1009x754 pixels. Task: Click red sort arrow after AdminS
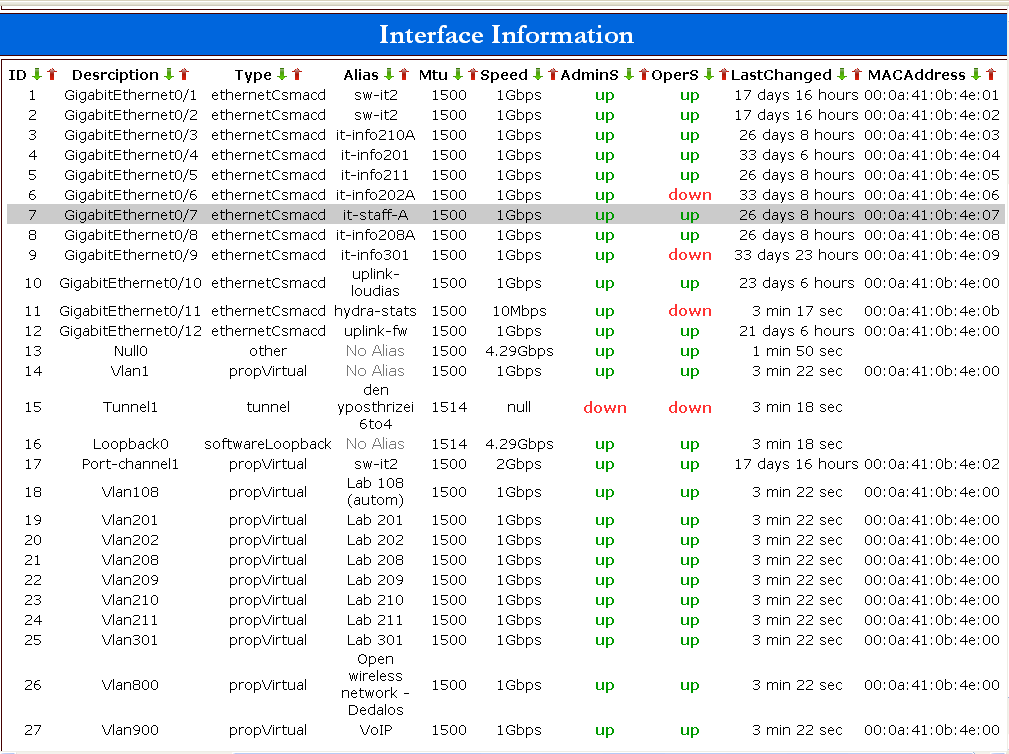(x=644, y=75)
